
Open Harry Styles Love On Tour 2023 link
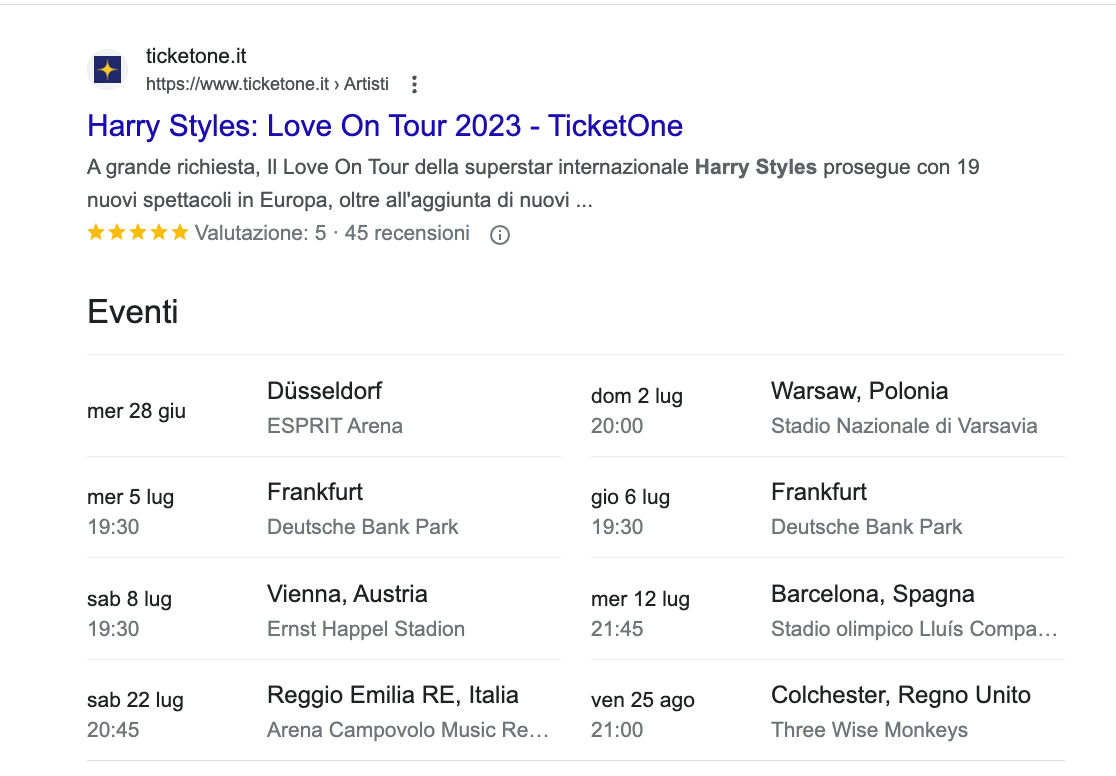pos(385,126)
